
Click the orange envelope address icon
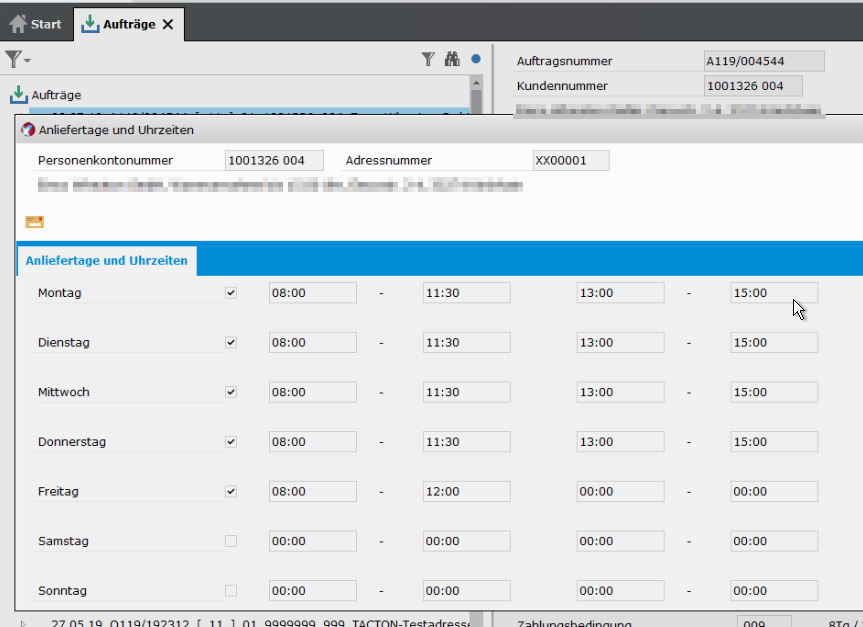tap(34, 222)
